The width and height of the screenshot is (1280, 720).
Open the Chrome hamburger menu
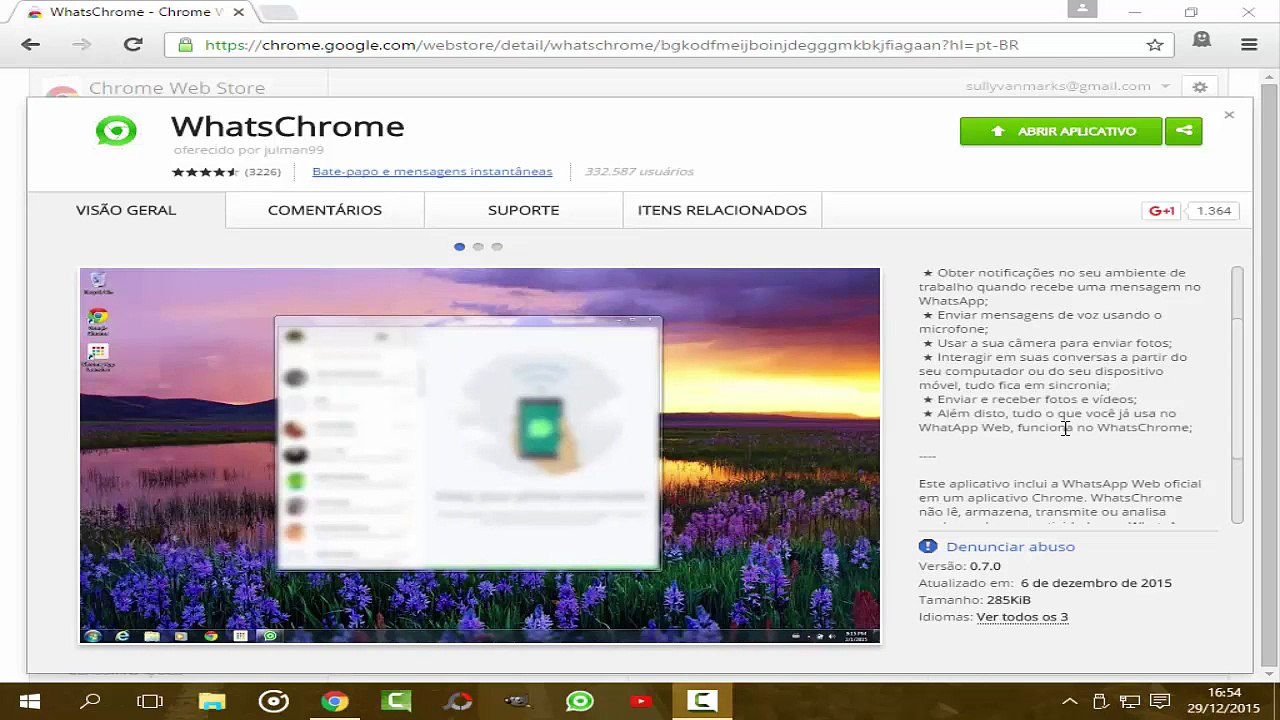pos(1249,44)
